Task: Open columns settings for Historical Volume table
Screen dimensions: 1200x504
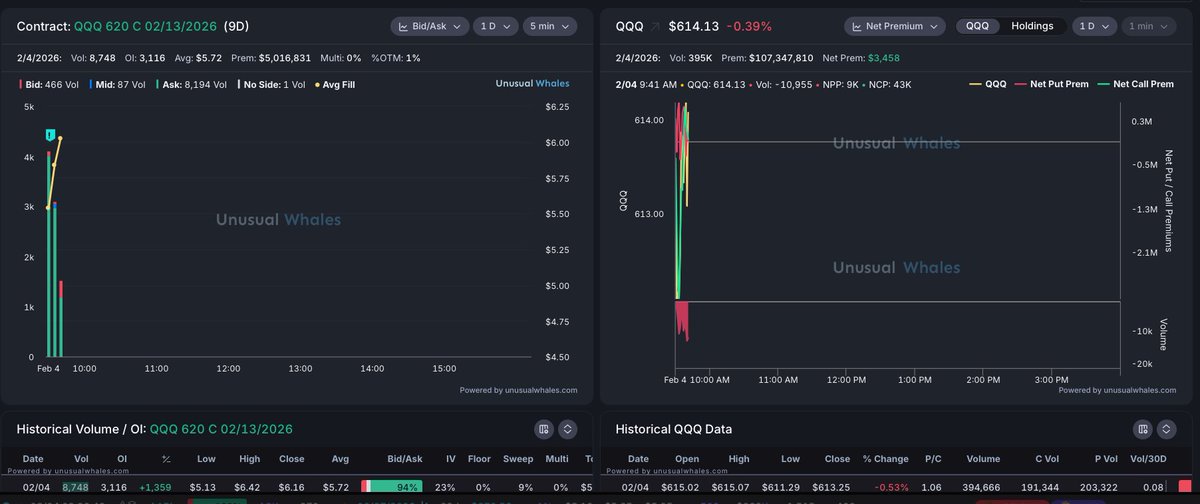Action: tap(543, 429)
